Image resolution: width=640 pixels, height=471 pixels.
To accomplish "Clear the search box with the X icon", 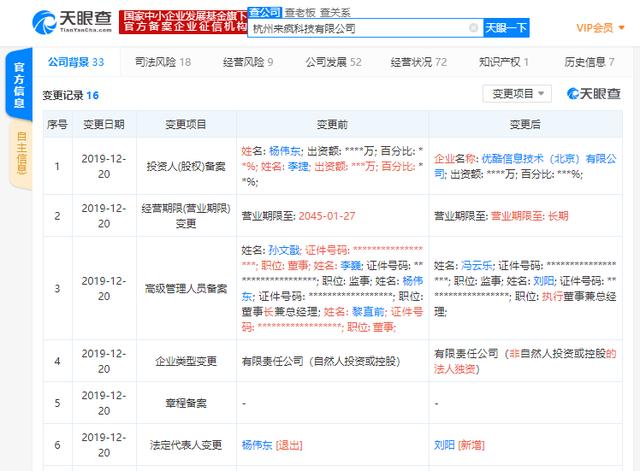I will tap(473, 29).
